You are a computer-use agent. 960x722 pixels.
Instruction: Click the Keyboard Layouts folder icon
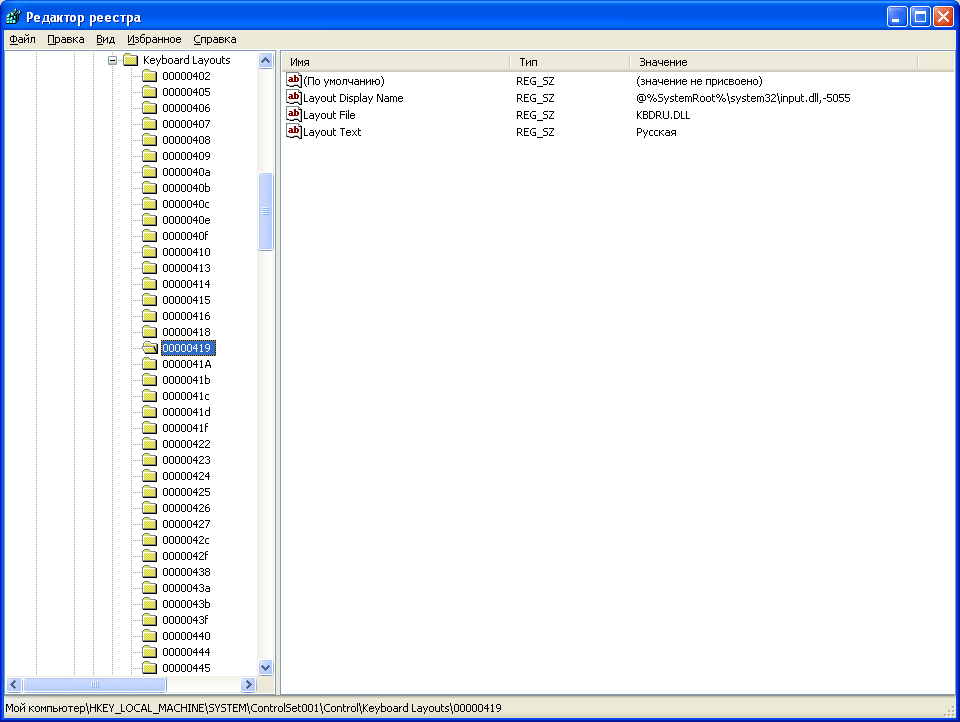click(130, 60)
